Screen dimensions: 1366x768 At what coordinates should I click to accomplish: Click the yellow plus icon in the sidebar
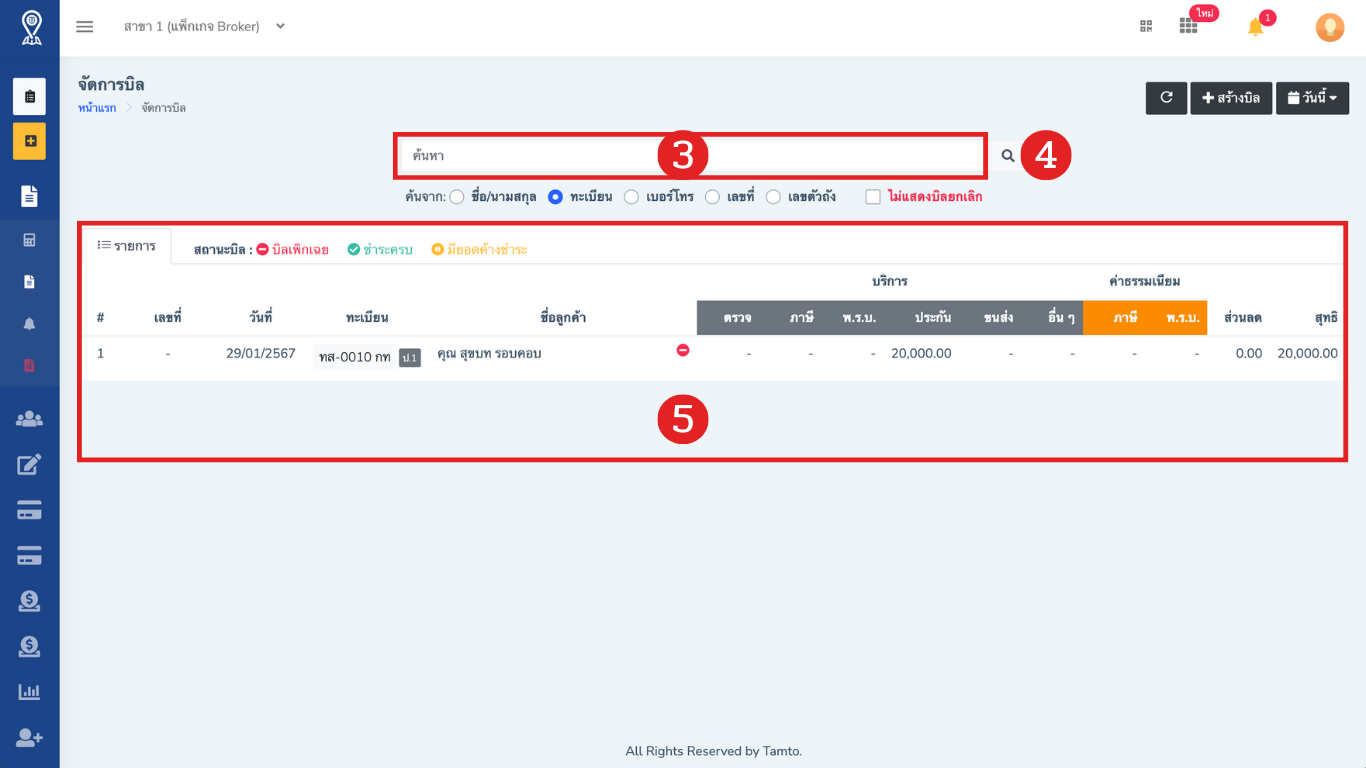(29, 141)
